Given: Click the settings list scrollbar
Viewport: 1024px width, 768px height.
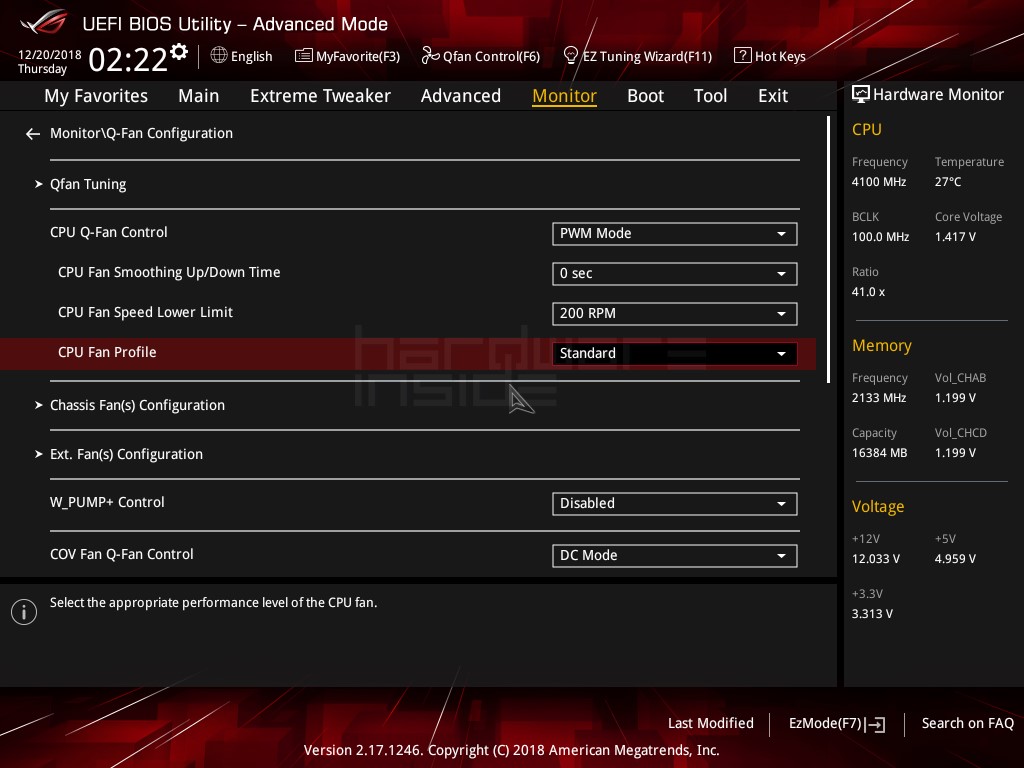Looking at the screenshot, I should point(829,249).
